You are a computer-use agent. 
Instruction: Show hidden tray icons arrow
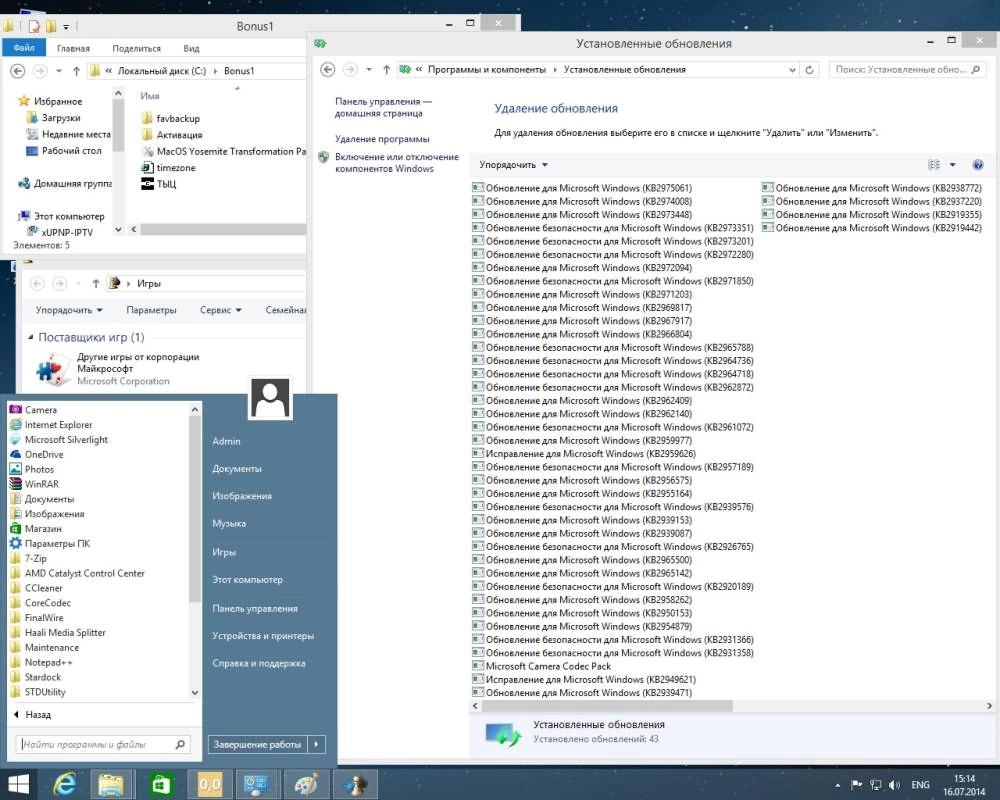pos(837,785)
